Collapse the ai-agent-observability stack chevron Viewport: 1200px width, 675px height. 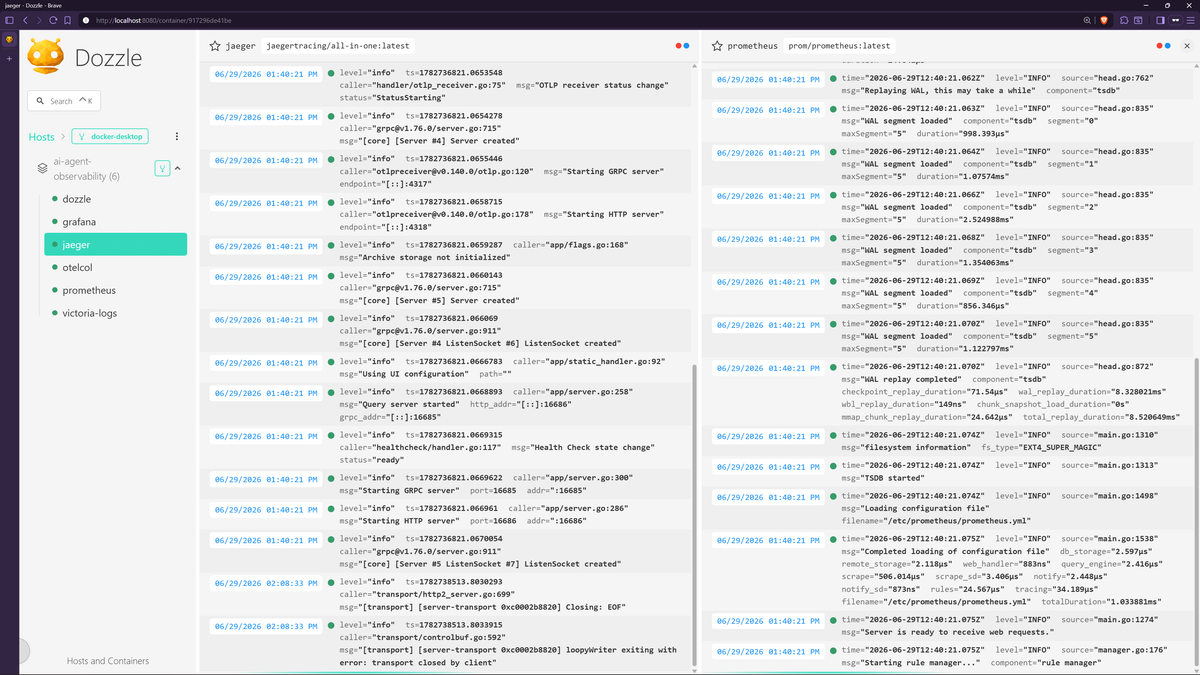(x=178, y=169)
